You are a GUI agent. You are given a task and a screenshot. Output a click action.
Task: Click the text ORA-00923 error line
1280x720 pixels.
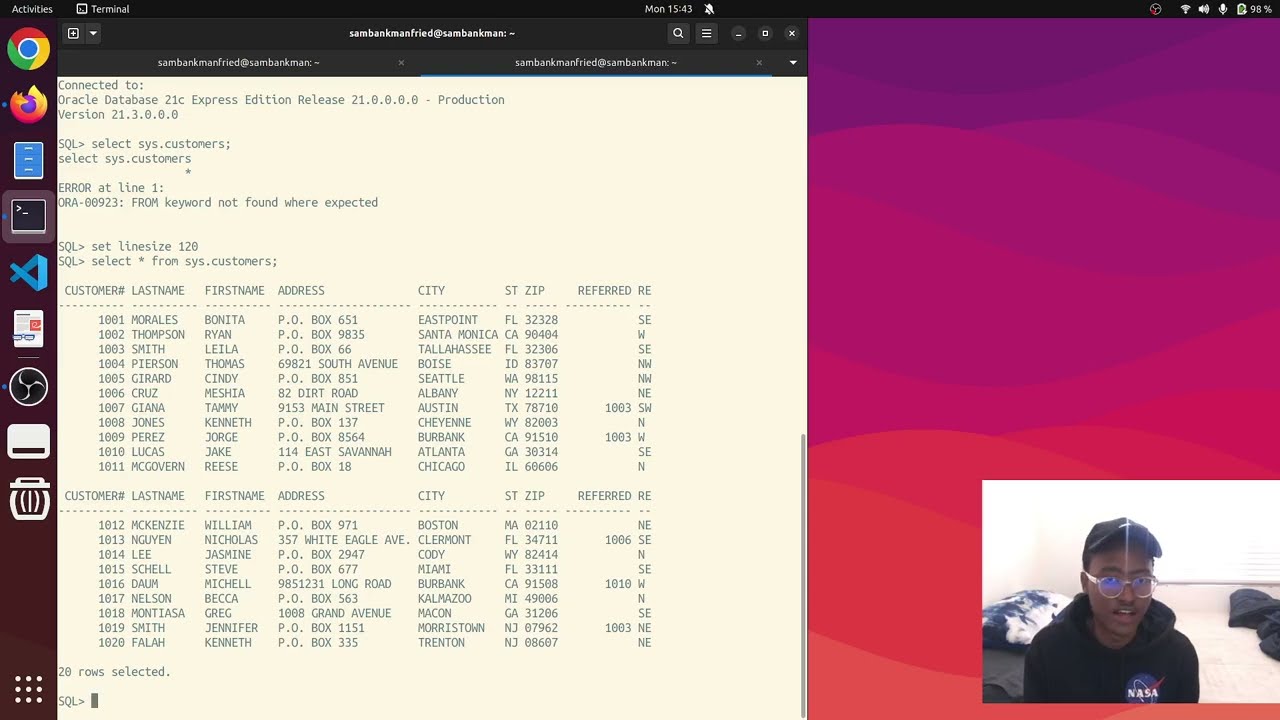[x=218, y=203]
